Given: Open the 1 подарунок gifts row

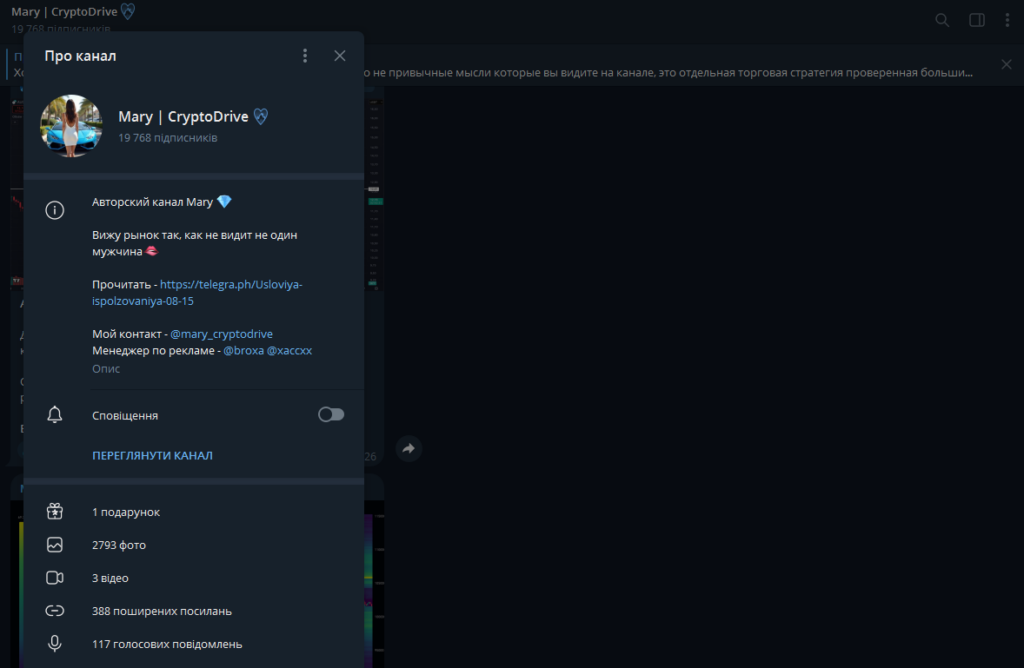Looking at the screenshot, I should (193, 512).
